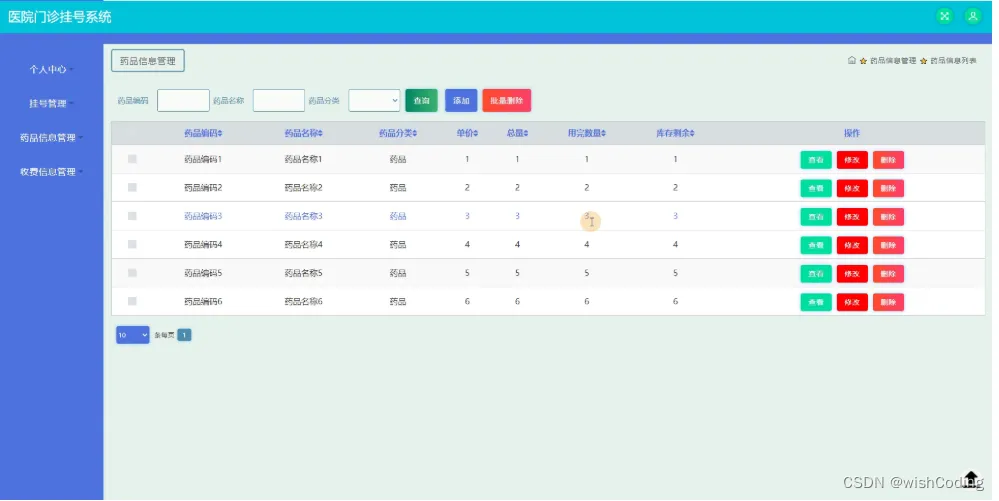Screen dimensions: 999x501
Task: Click 修改 for the 药品编码5 row
Action: [852, 273]
